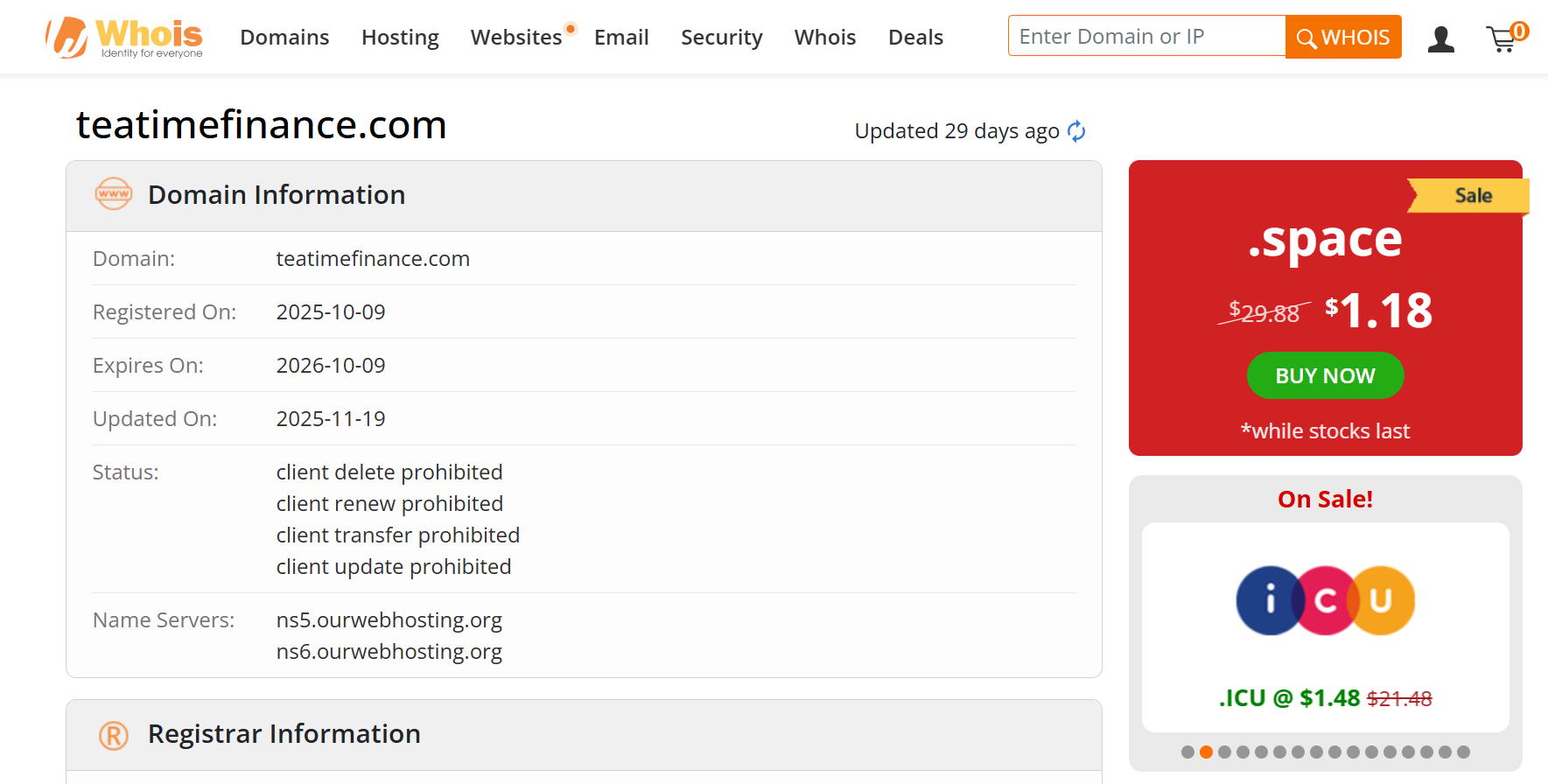Image resolution: width=1548 pixels, height=784 pixels.
Task: Open the user account icon
Action: pyautogui.click(x=1440, y=38)
